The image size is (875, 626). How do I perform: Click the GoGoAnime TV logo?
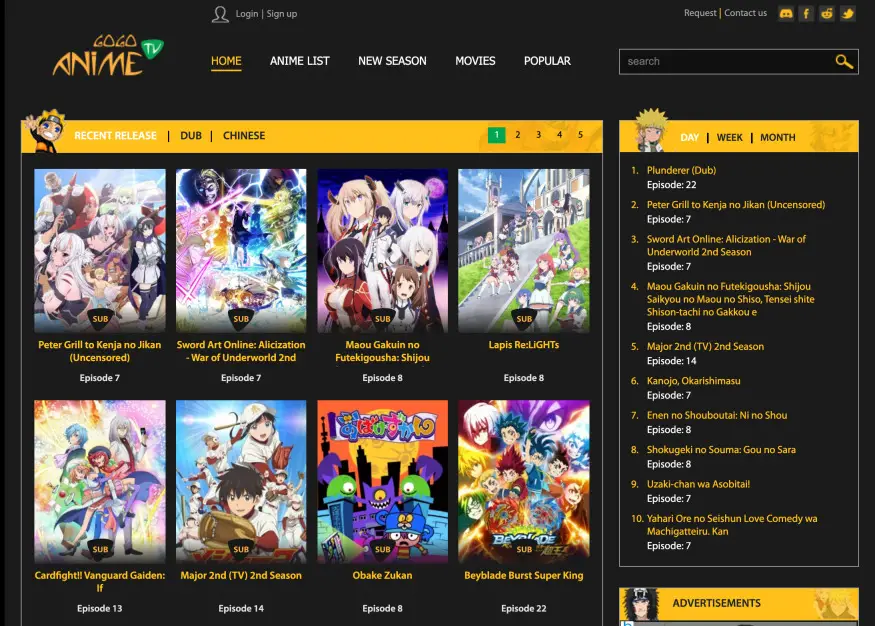[x=108, y=56]
